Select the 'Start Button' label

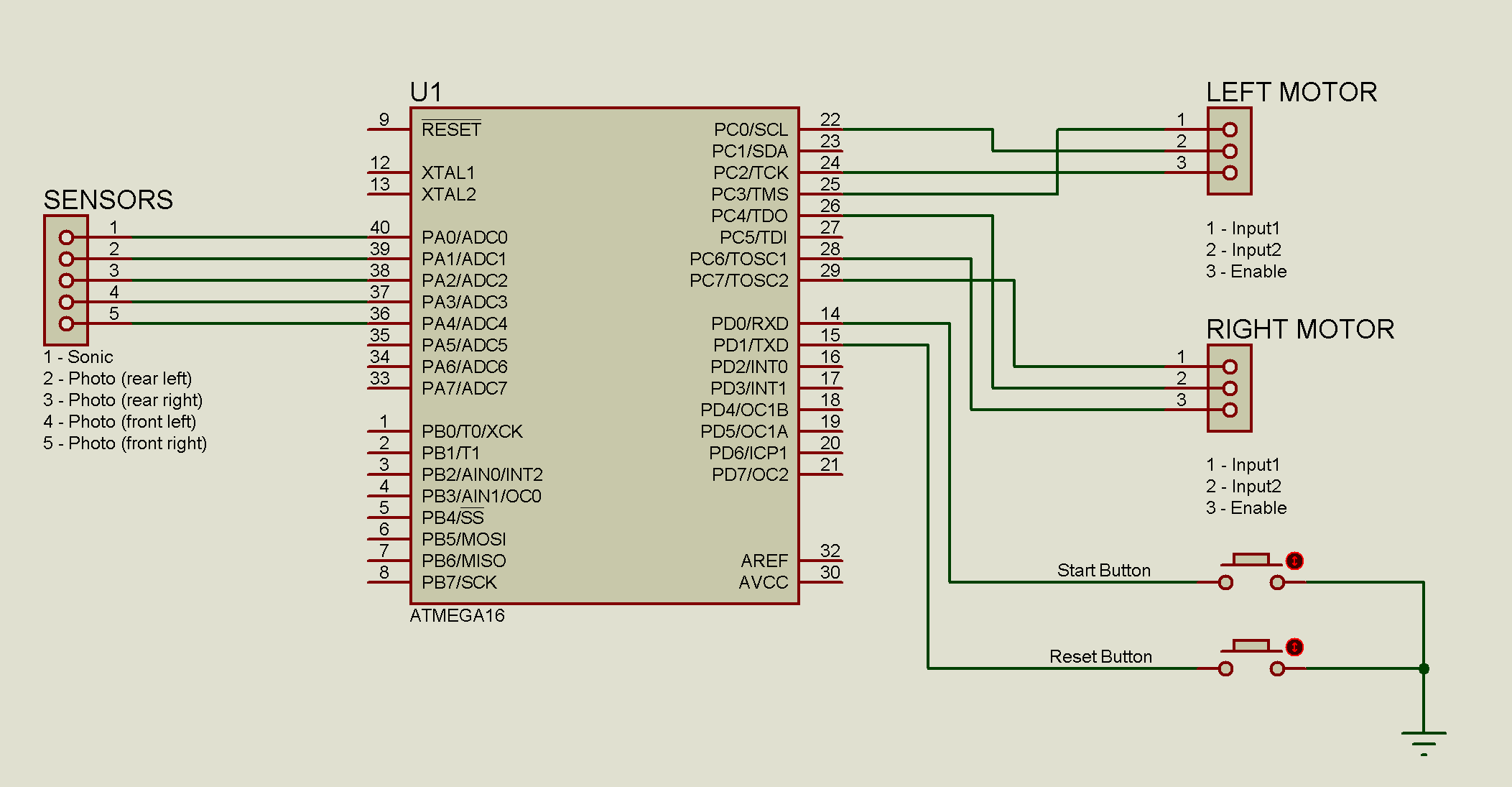tap(1104, 571)
